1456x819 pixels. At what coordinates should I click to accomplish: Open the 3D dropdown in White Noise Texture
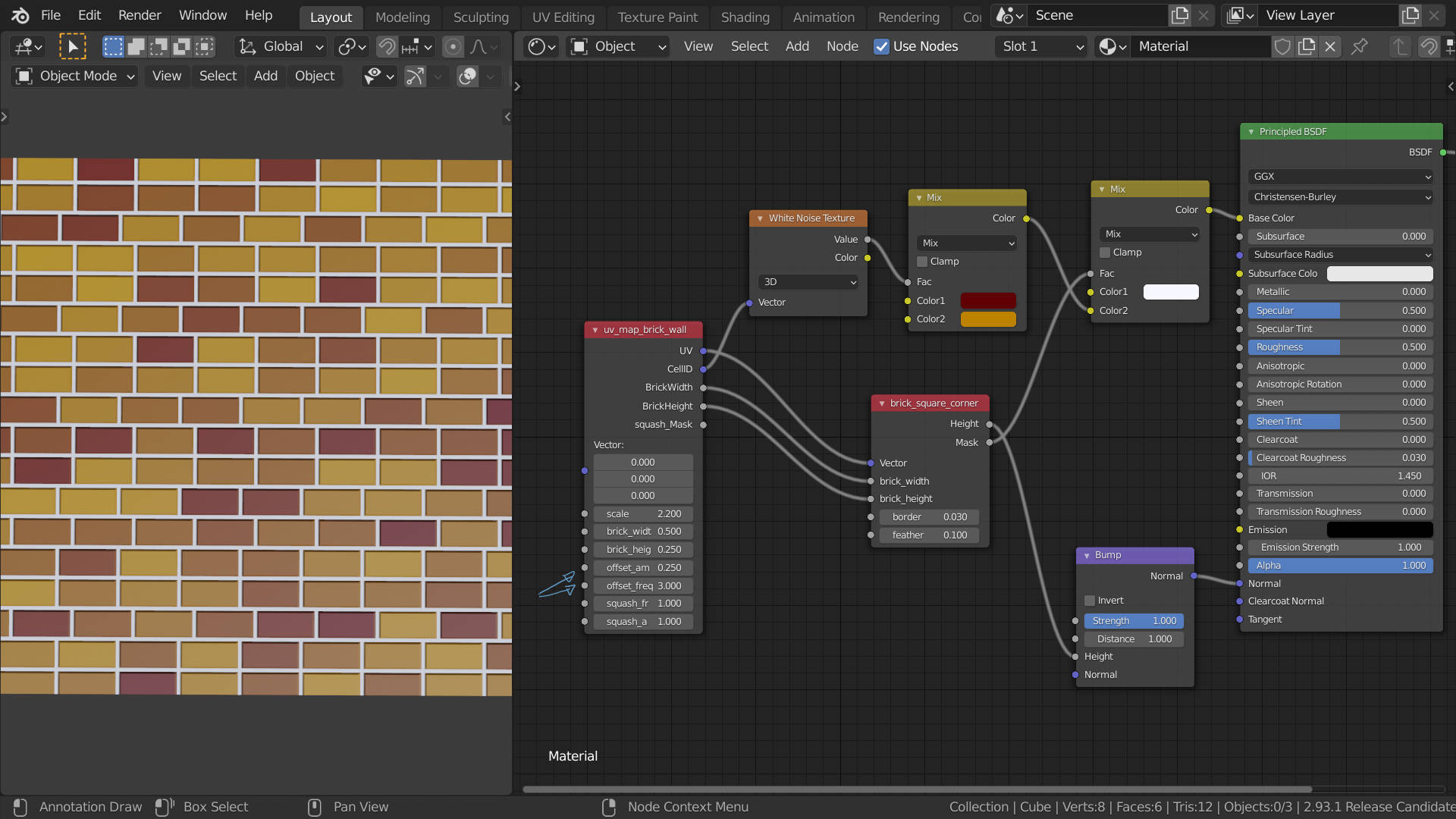click(x=807, y=281)
